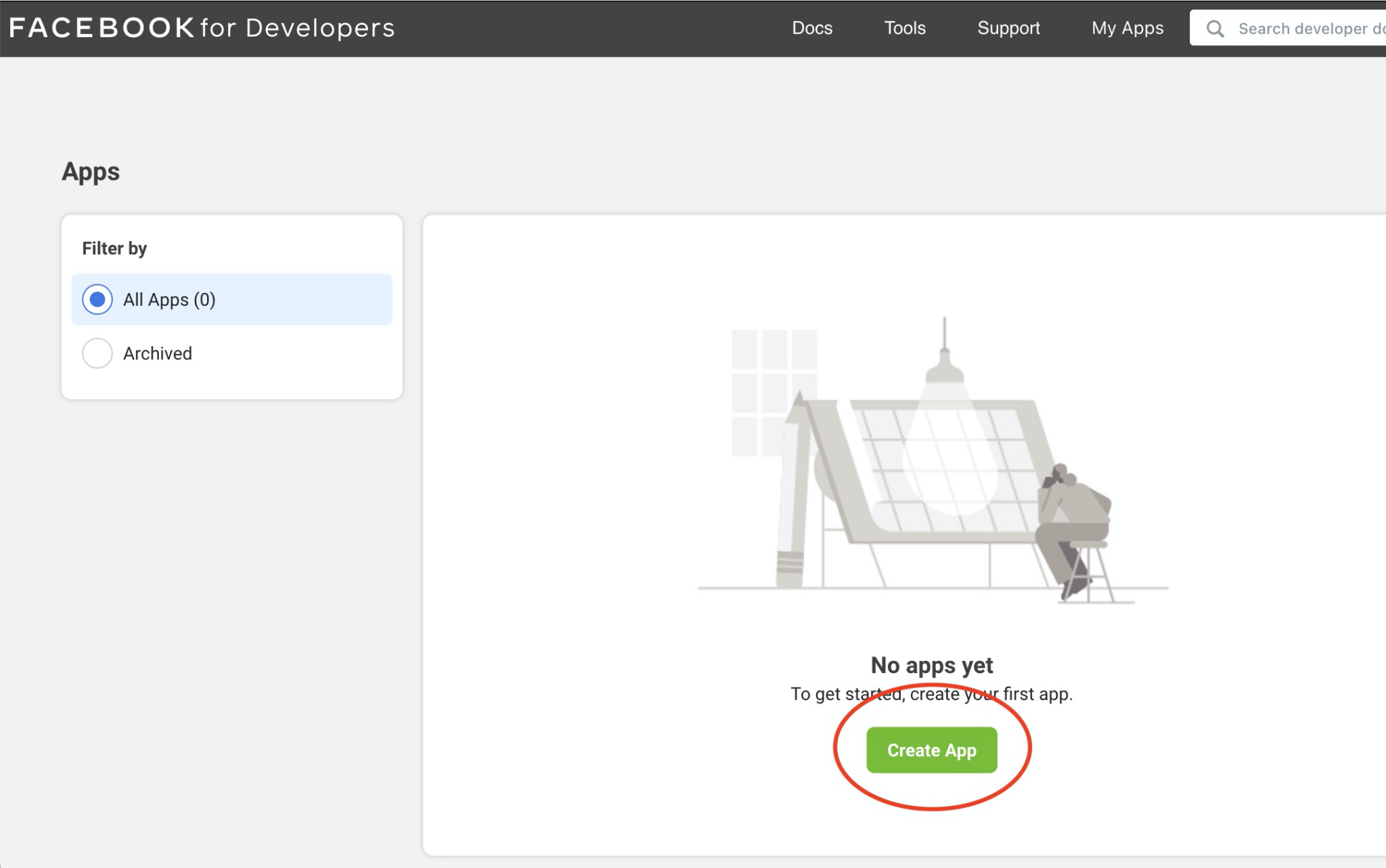This screenshot has height=868, width=1386.
Task: Open the Docs menu
Action: pos(812,28)
